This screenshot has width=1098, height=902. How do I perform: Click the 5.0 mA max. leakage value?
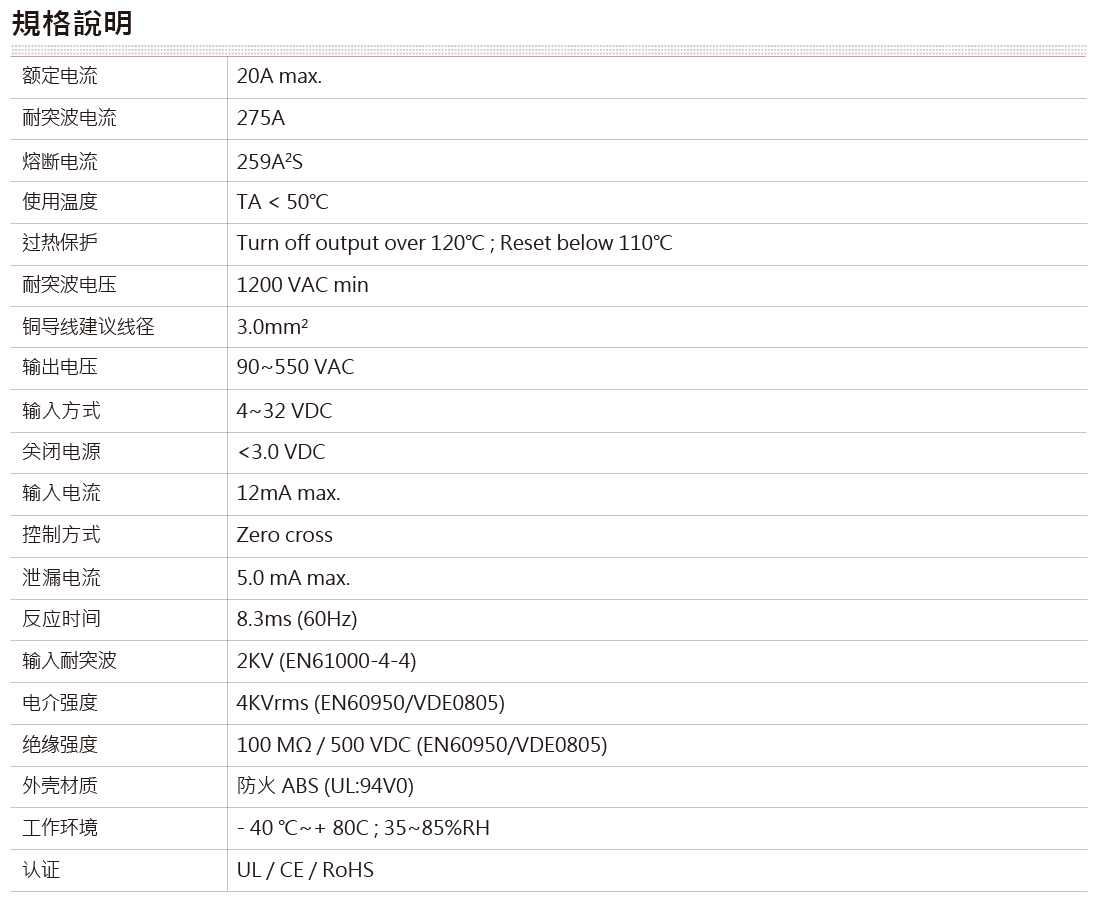tap(293, 578)
